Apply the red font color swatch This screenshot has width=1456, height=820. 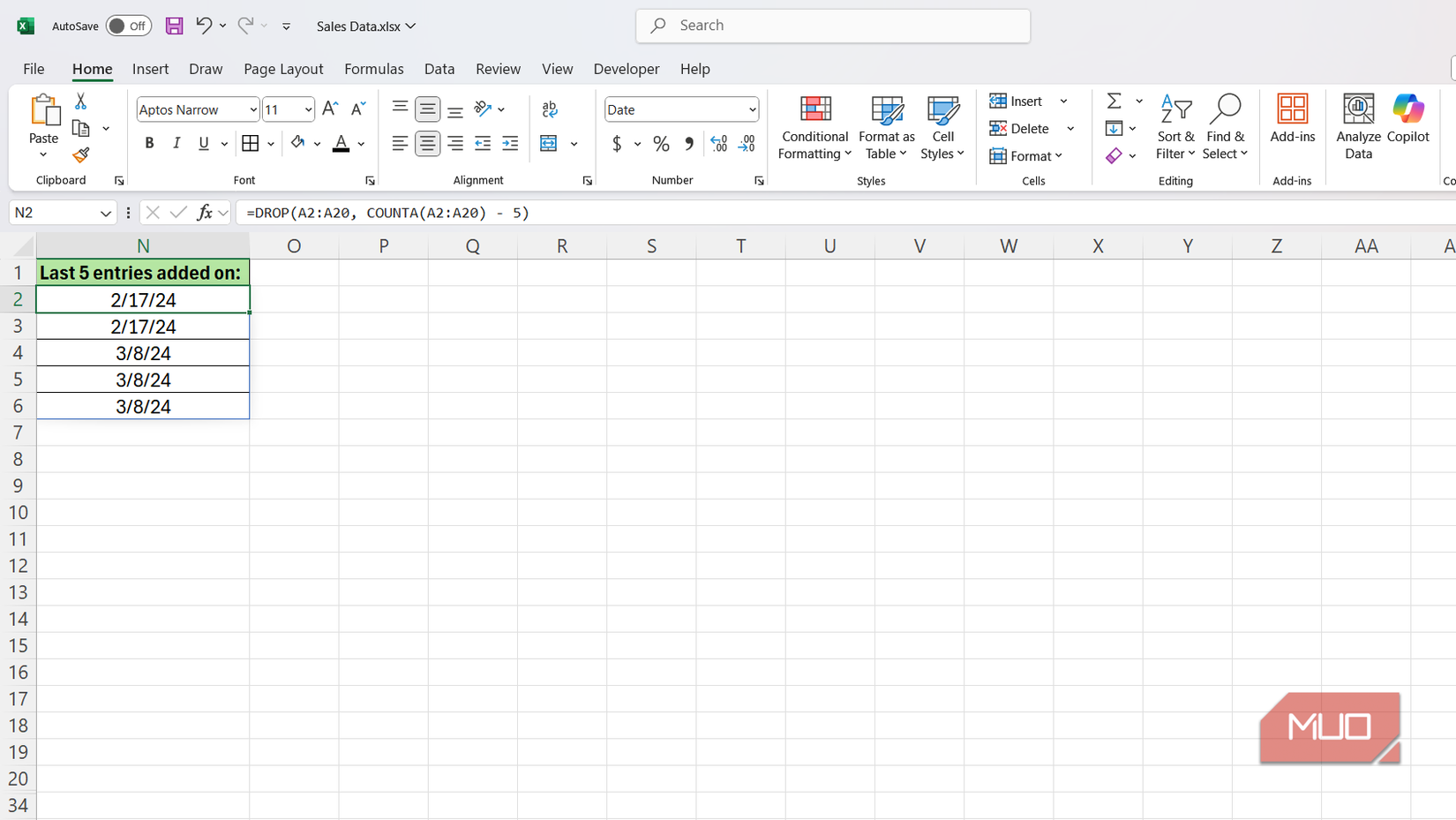[x=341, y=143]
